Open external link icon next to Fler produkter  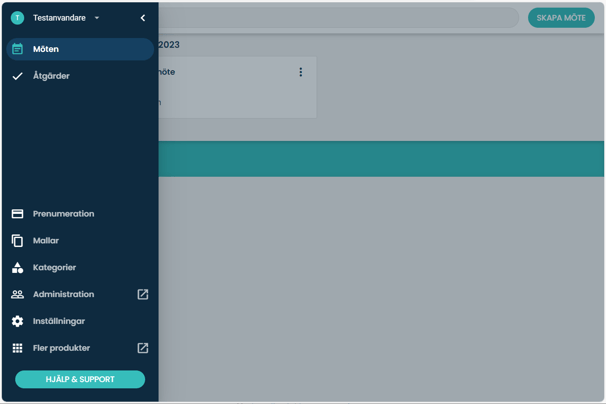point(143,349)
